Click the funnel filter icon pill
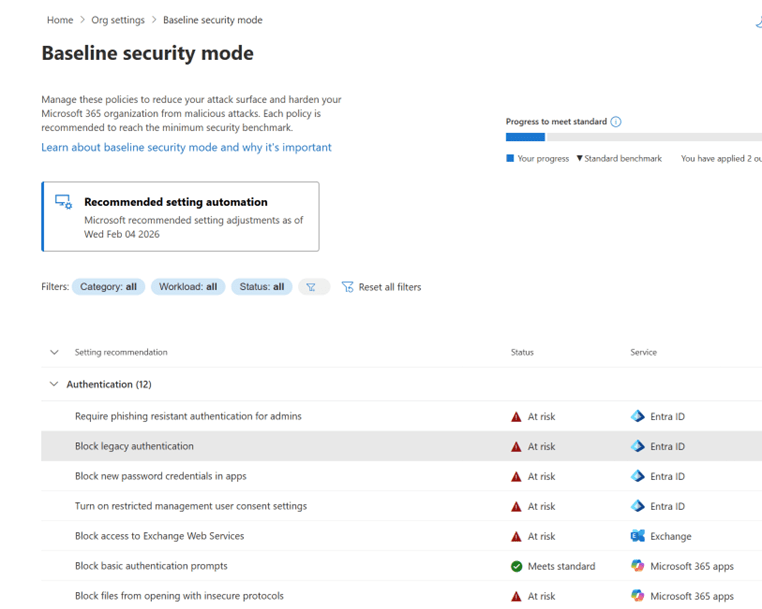Screen dimensions: 762x609 click(313, 287)
